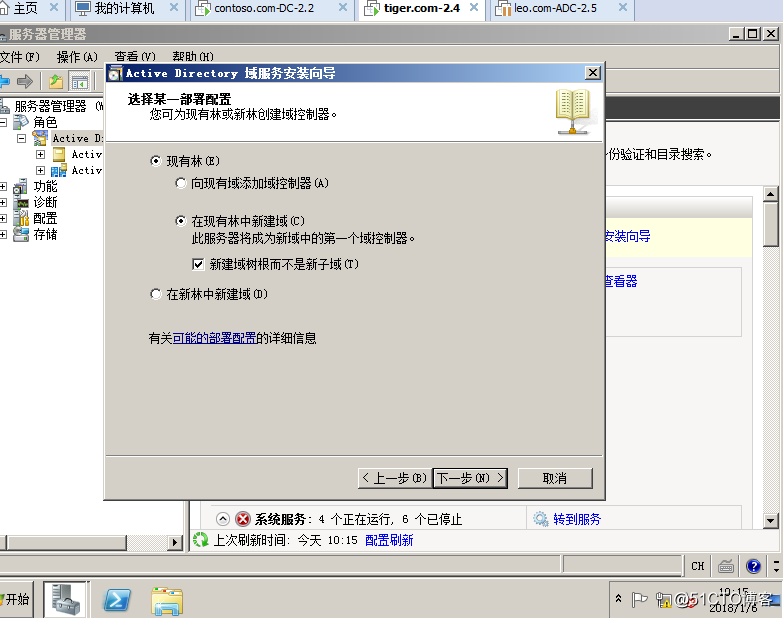Click the main pane scrollbar down arrow
The height and width of the screenshot is (618, 783).
(771, 521)
